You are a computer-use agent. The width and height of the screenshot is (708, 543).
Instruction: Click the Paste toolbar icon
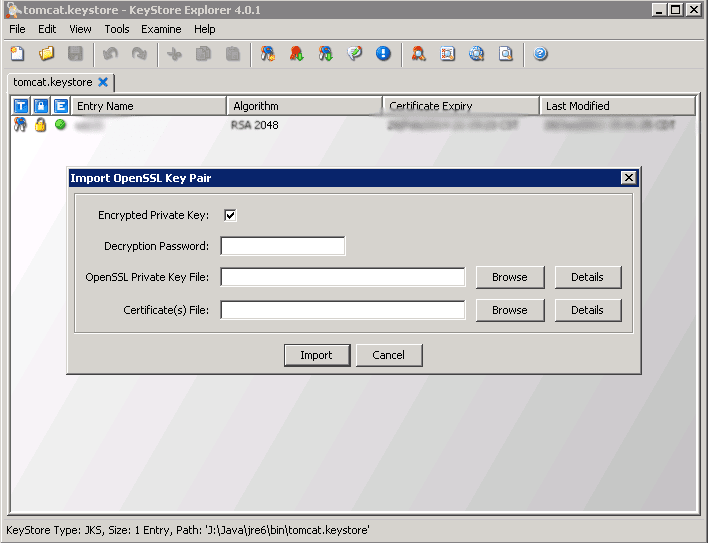pyautogui.click(x=233, y=54)
